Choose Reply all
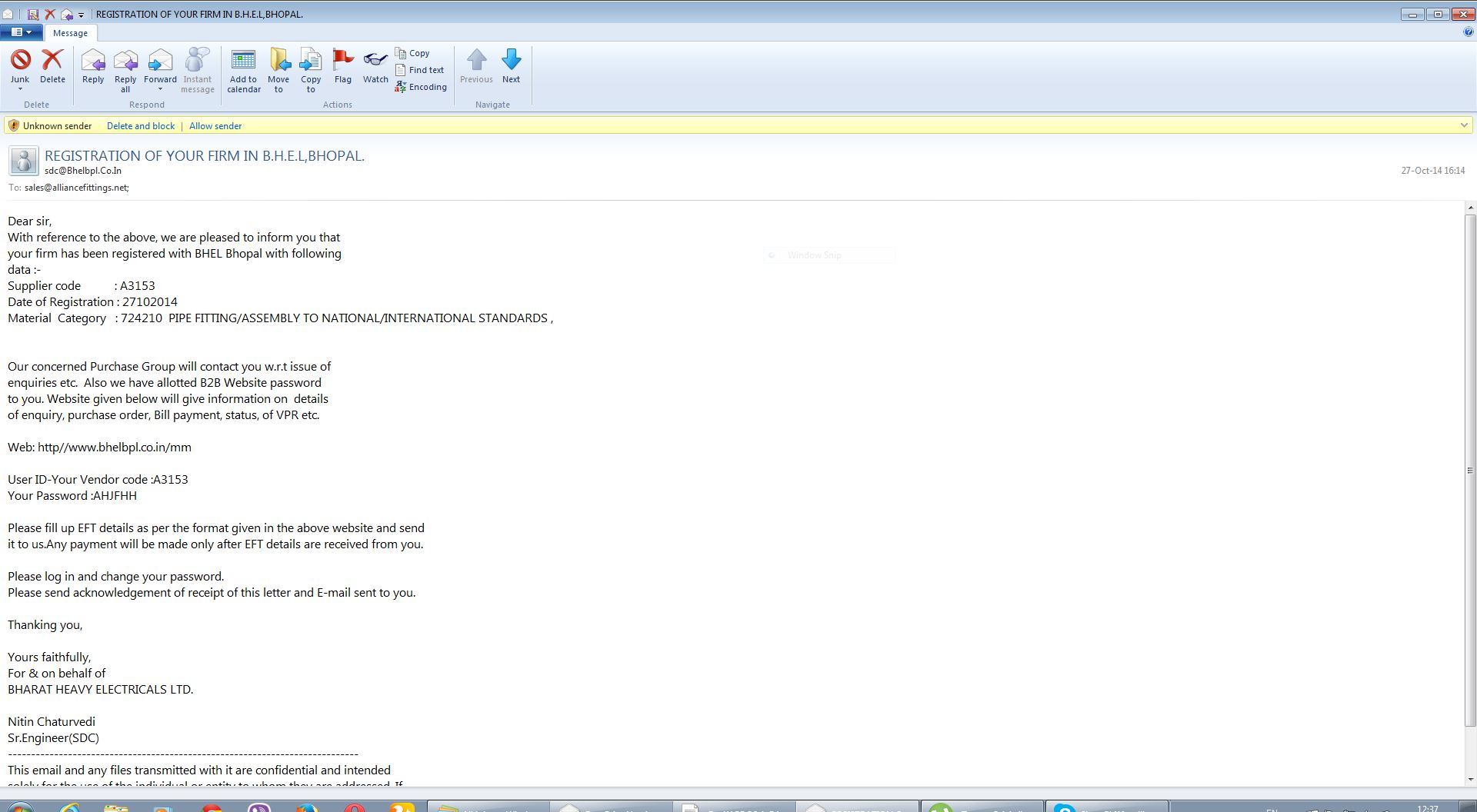1477x812 pixels. 125,71
